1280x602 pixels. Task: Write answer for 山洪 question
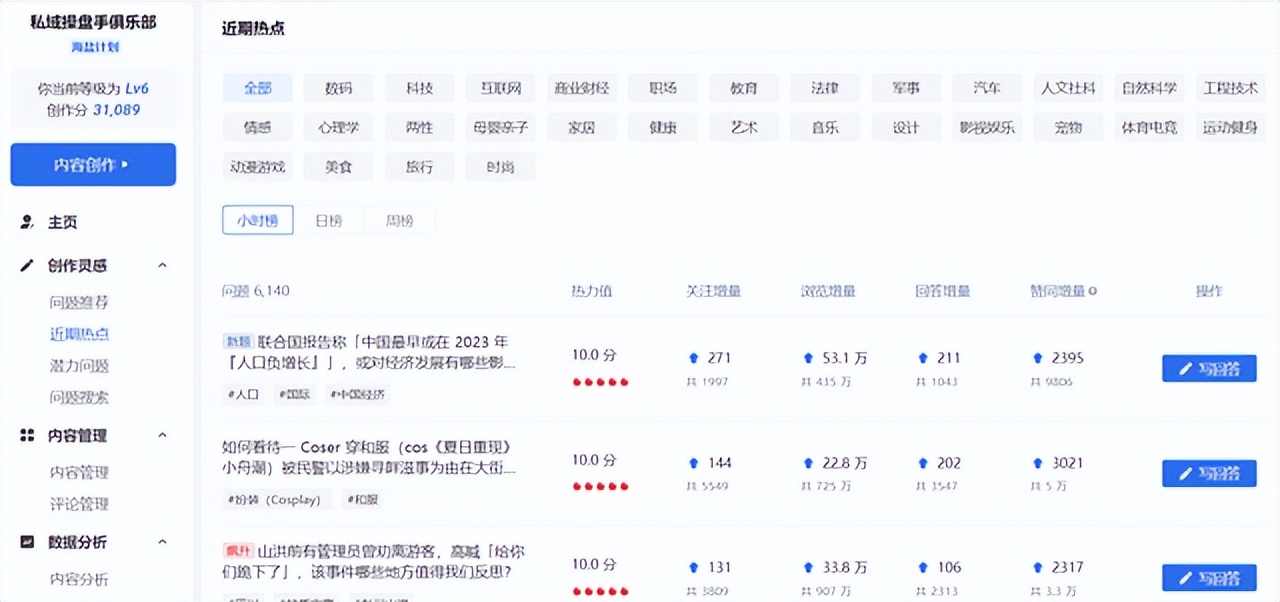pos(1209,578)
